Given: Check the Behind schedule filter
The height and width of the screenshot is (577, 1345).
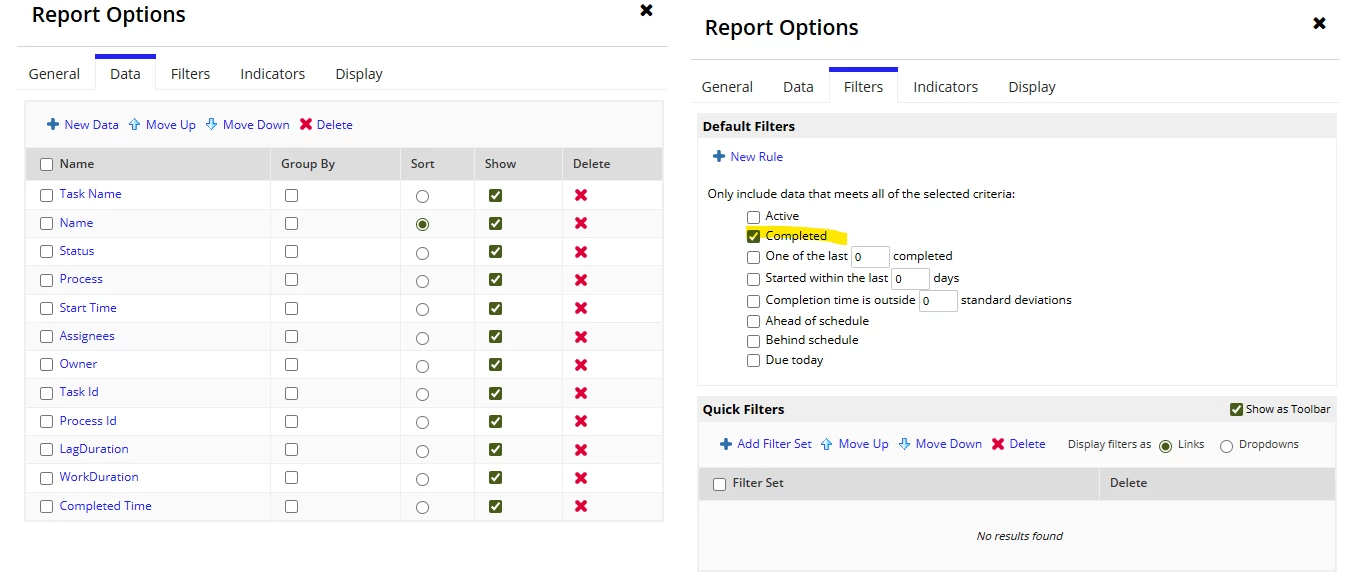Looking at the screenshot, I should click(754, 341).
